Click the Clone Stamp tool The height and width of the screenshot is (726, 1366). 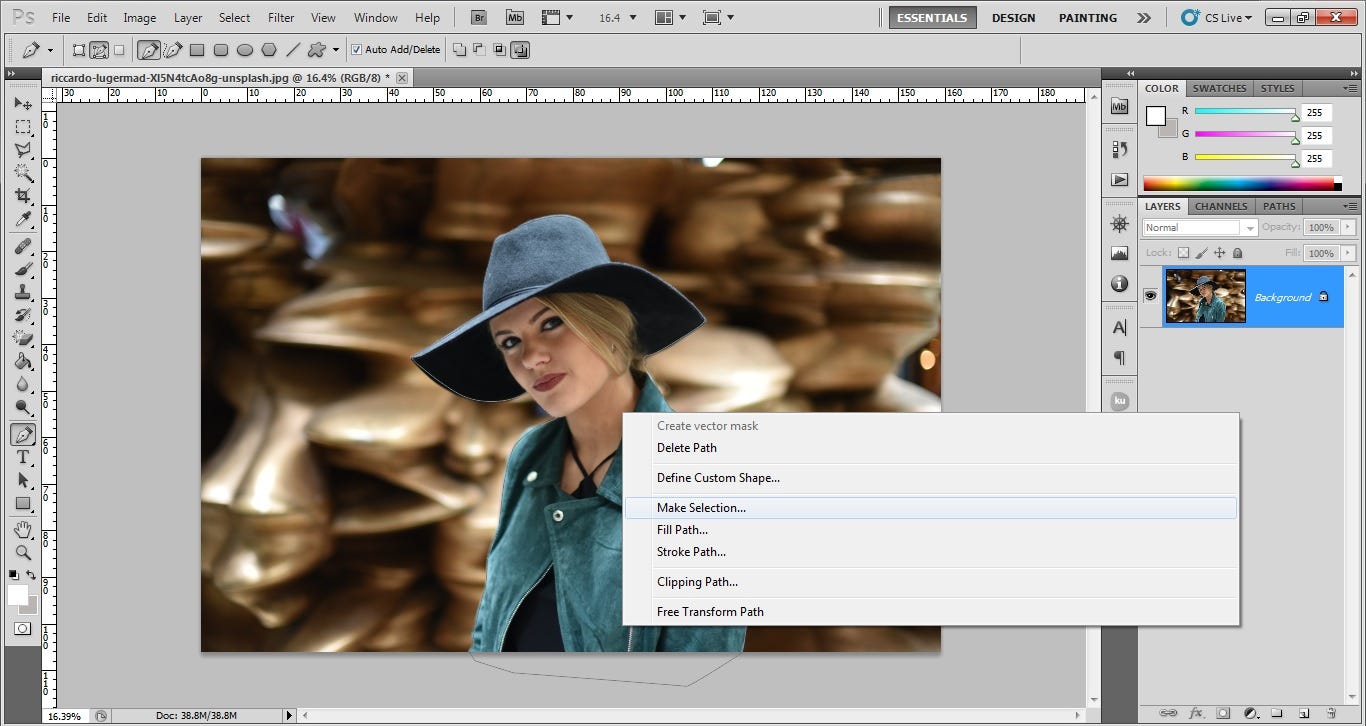coord(23,292)
